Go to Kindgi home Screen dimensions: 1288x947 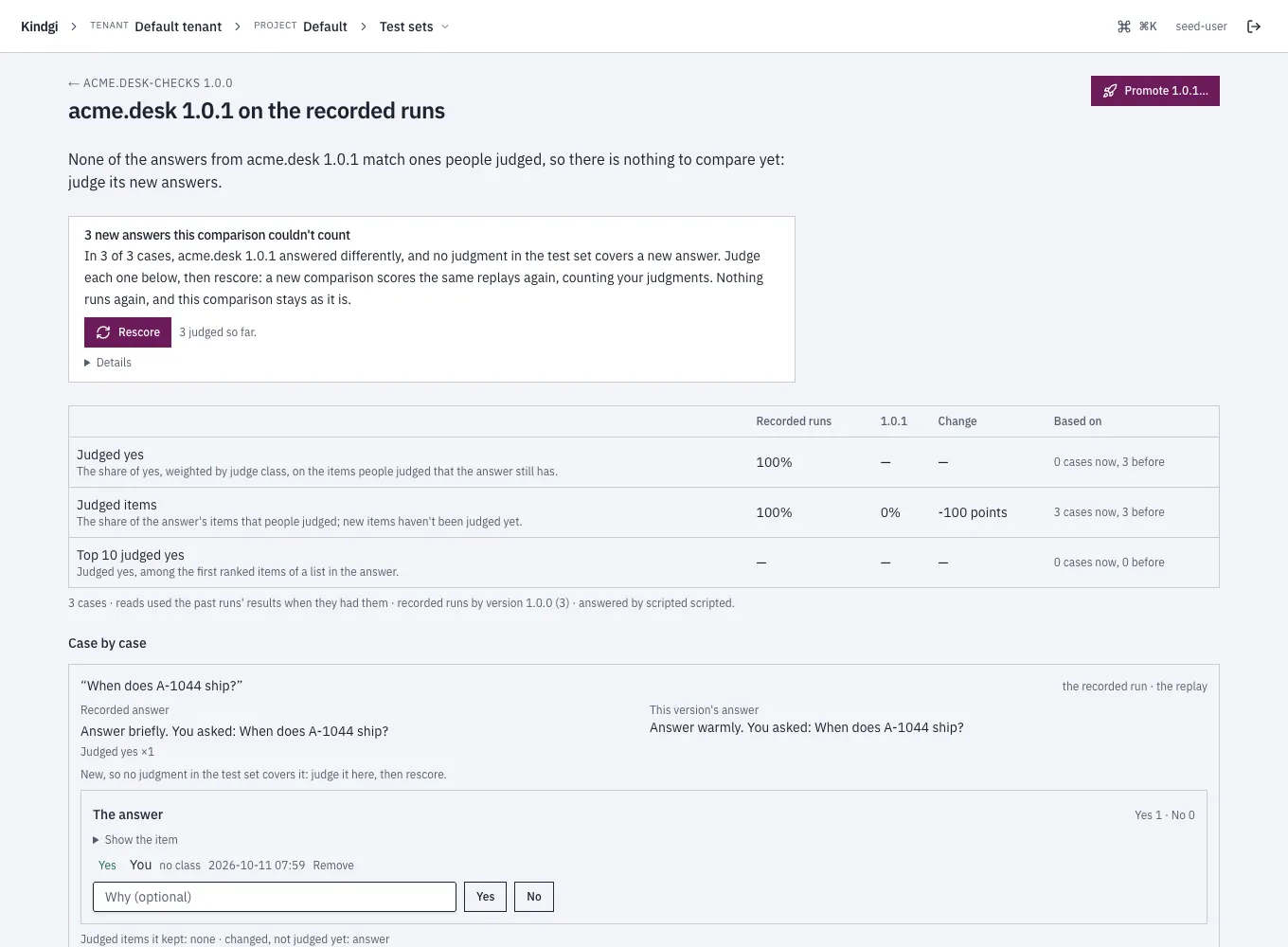(39, 27)
